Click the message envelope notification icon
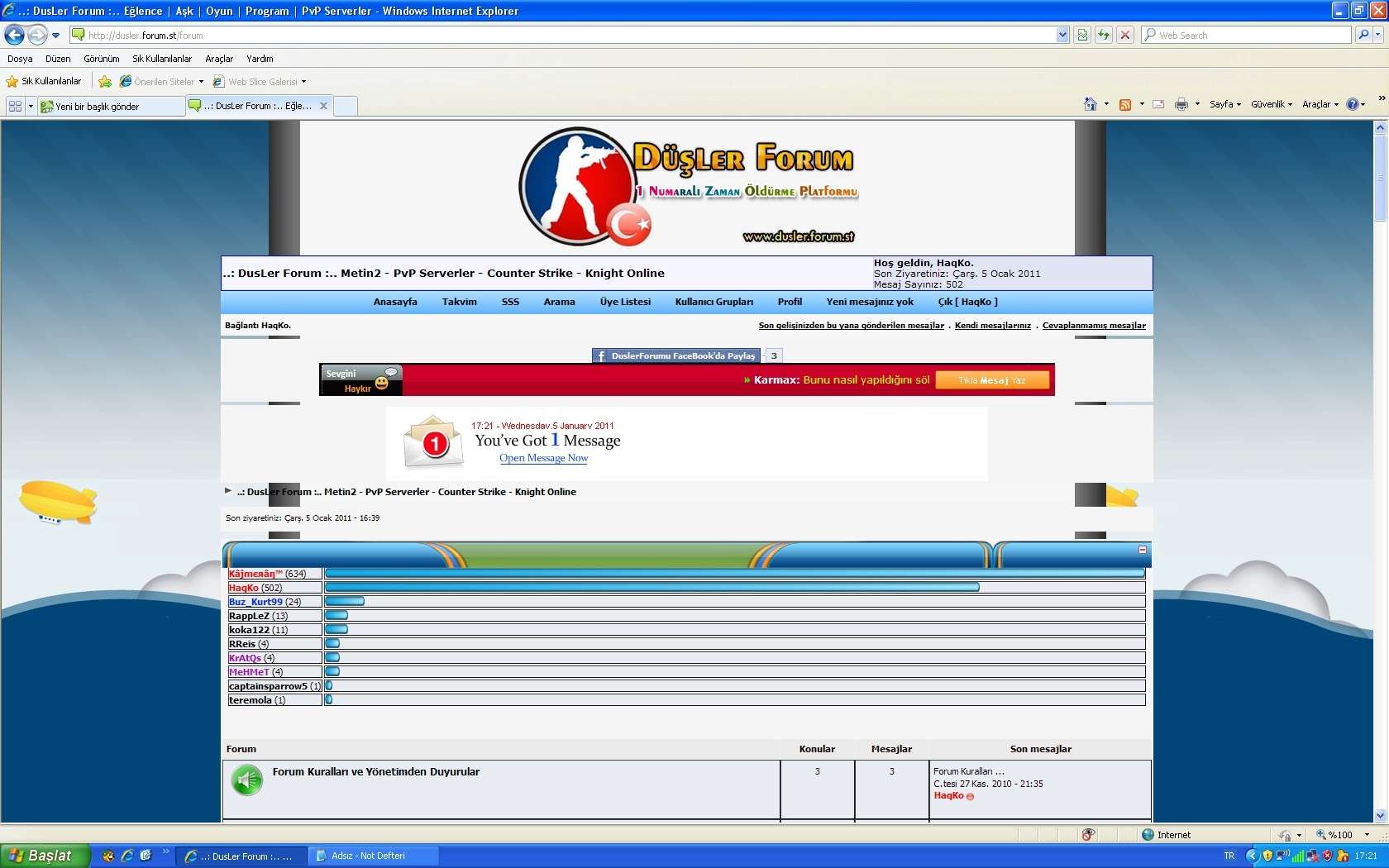Screen dimensions: 1389x868 pos(433,442)
